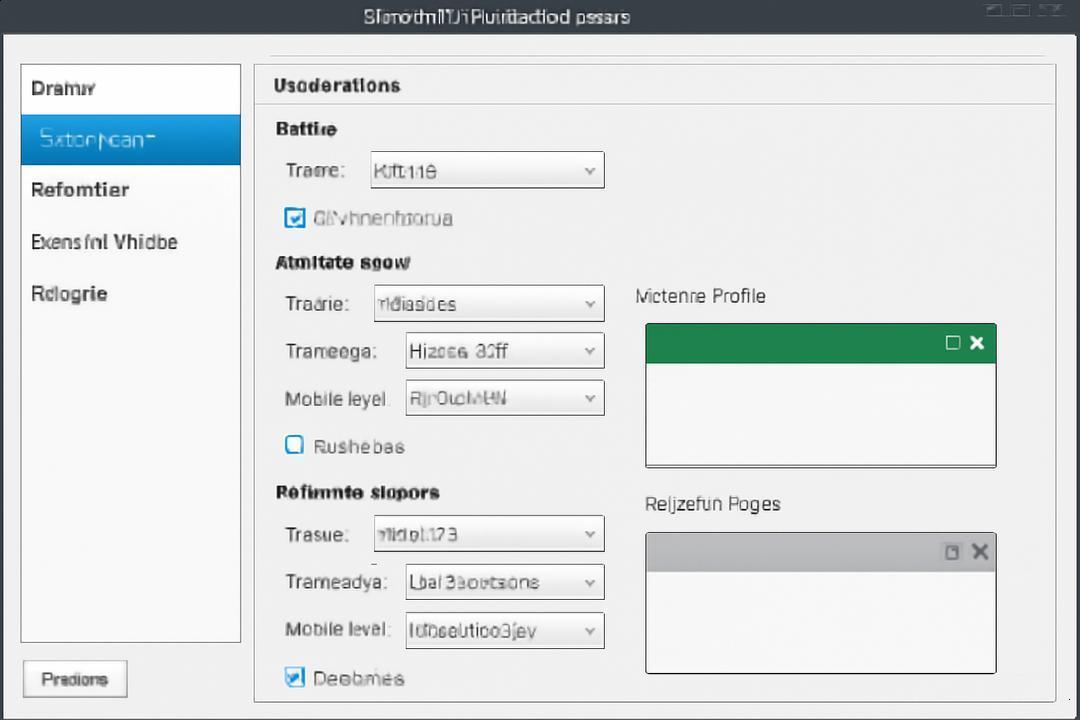Close the green Mctenre Profile preview box
This screenshot has height=720, width=1080.
coord(977,343)
